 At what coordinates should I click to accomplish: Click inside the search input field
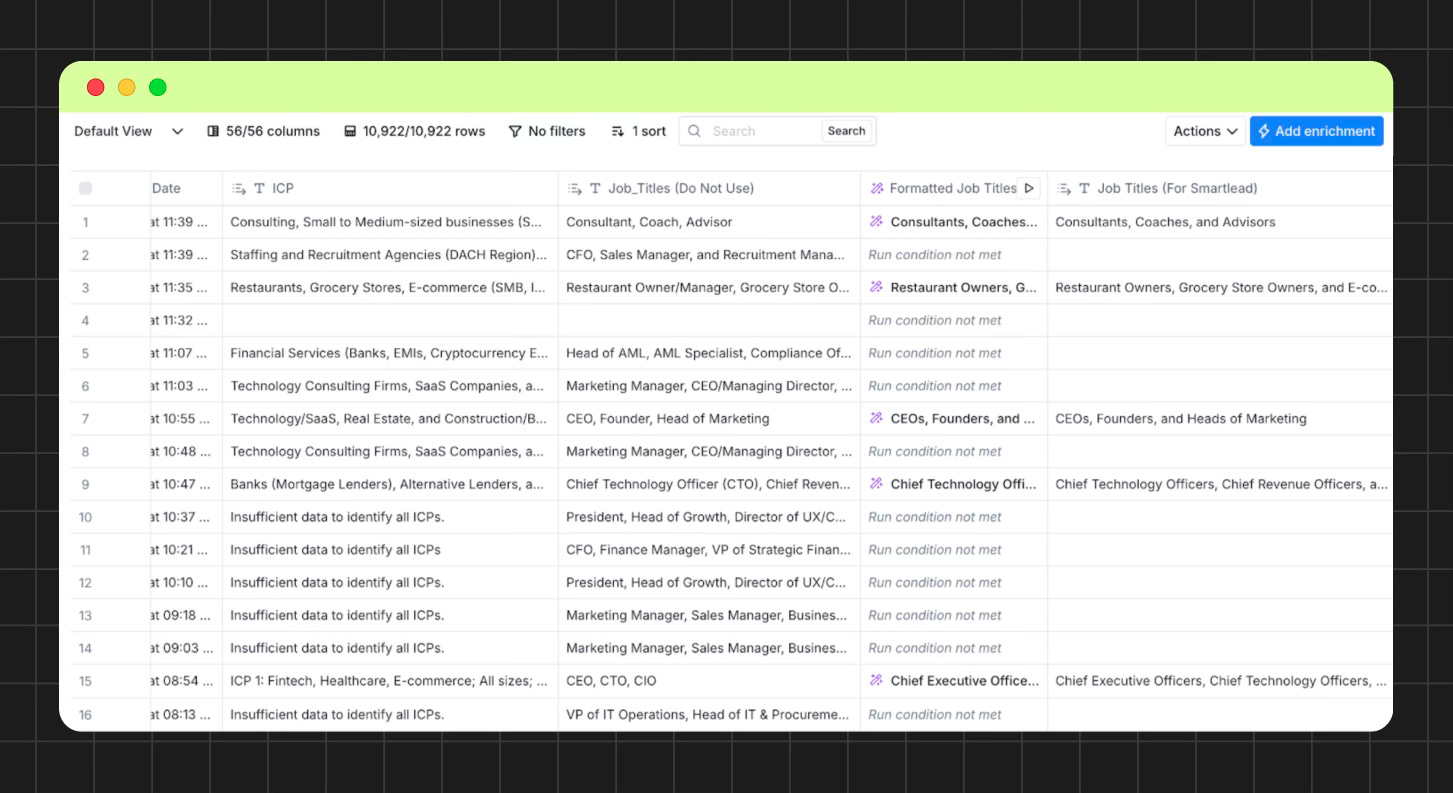coord(760,131)
